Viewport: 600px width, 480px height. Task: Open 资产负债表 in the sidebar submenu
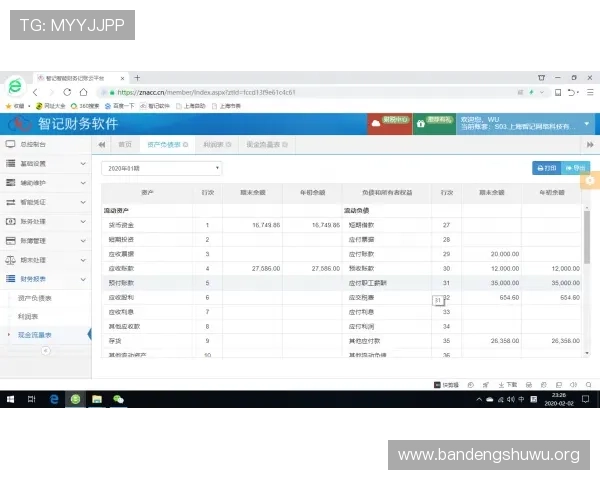coord(34,298)
